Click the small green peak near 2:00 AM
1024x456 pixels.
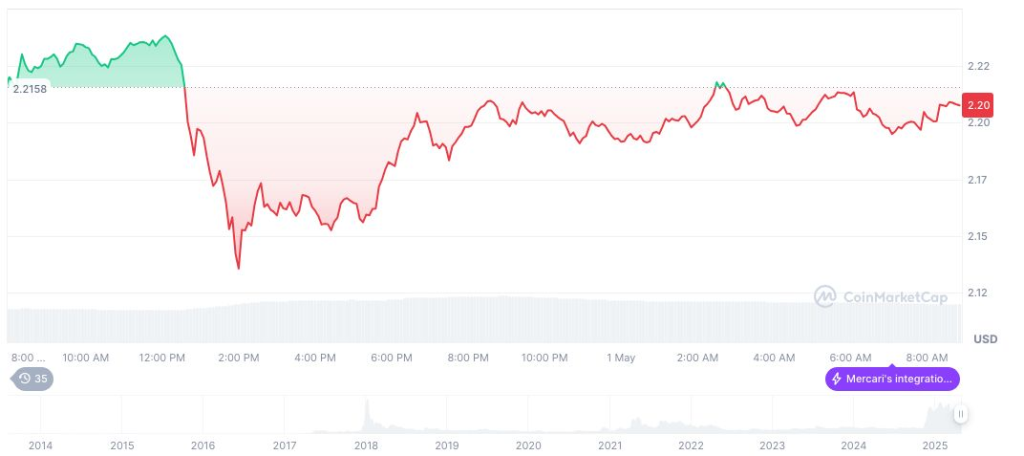click(720, 83)
